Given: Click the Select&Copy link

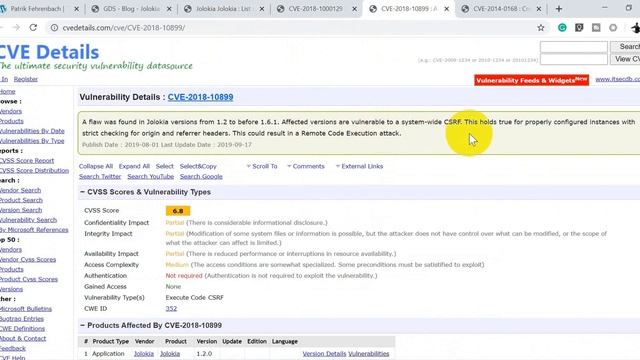Looking at the screenshot, I should (x=198, y=166).
